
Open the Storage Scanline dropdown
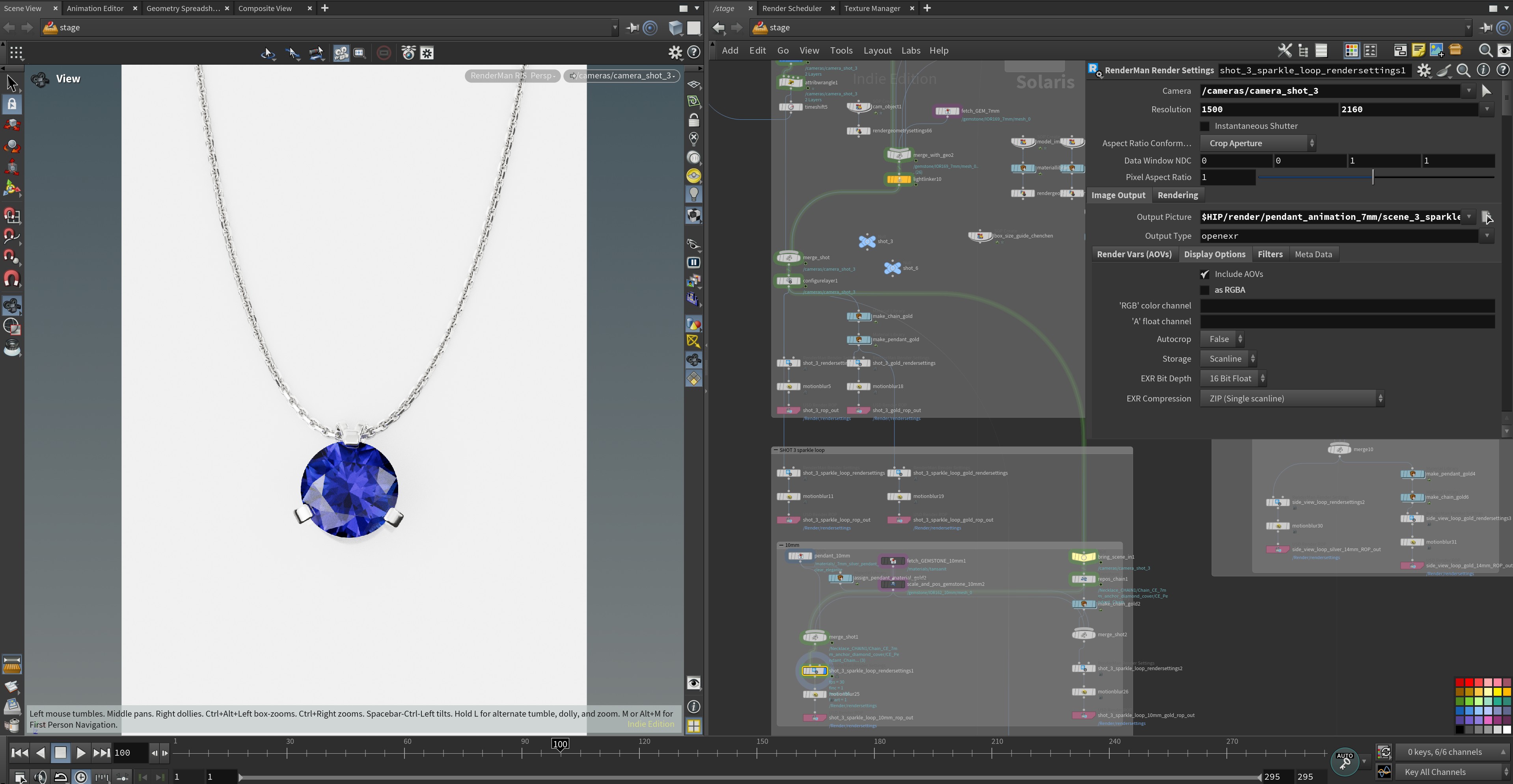pyautogui.click(x=1228, y=359)
